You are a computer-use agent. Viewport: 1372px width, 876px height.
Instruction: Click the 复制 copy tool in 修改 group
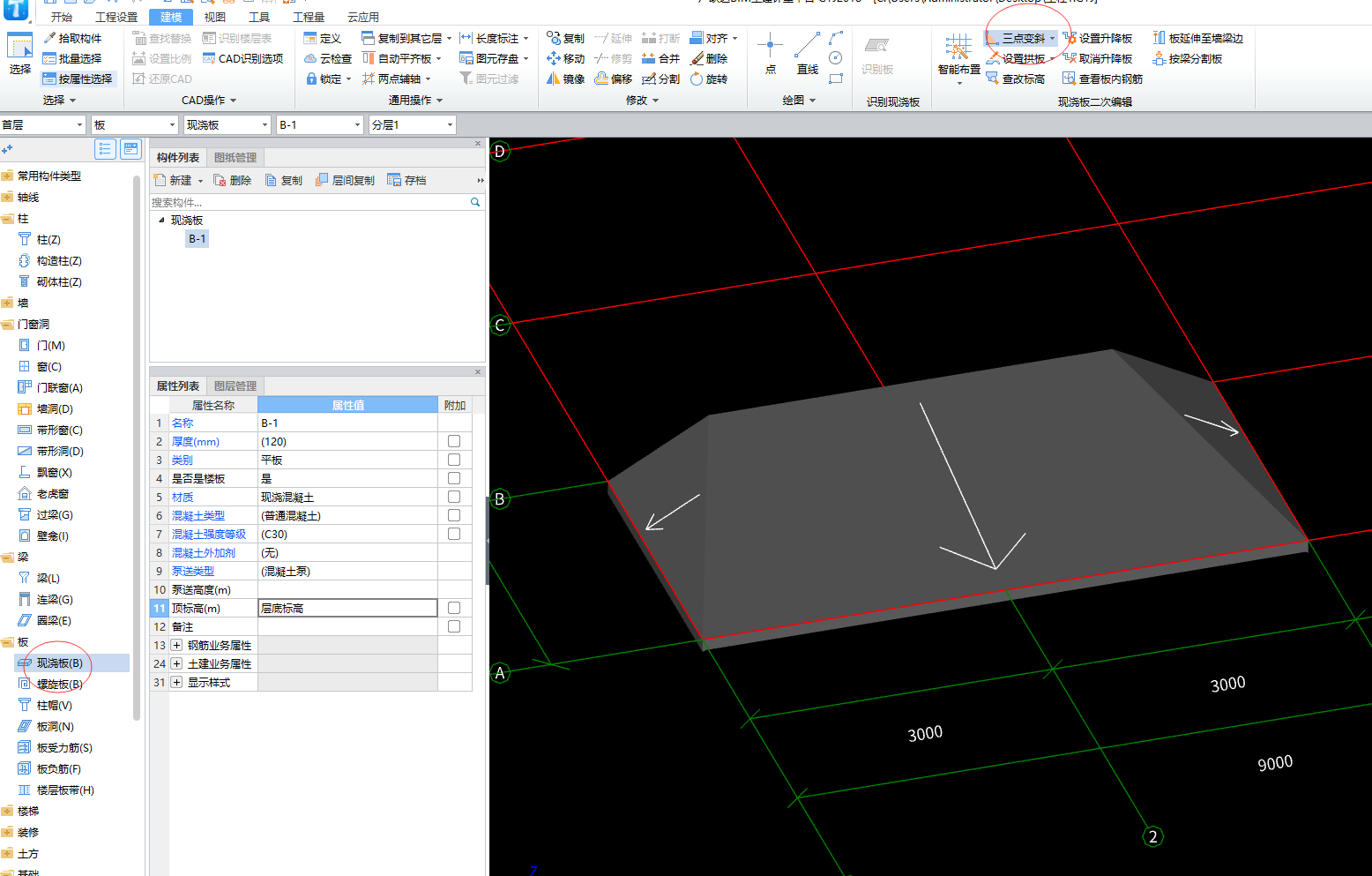[565, 38]
